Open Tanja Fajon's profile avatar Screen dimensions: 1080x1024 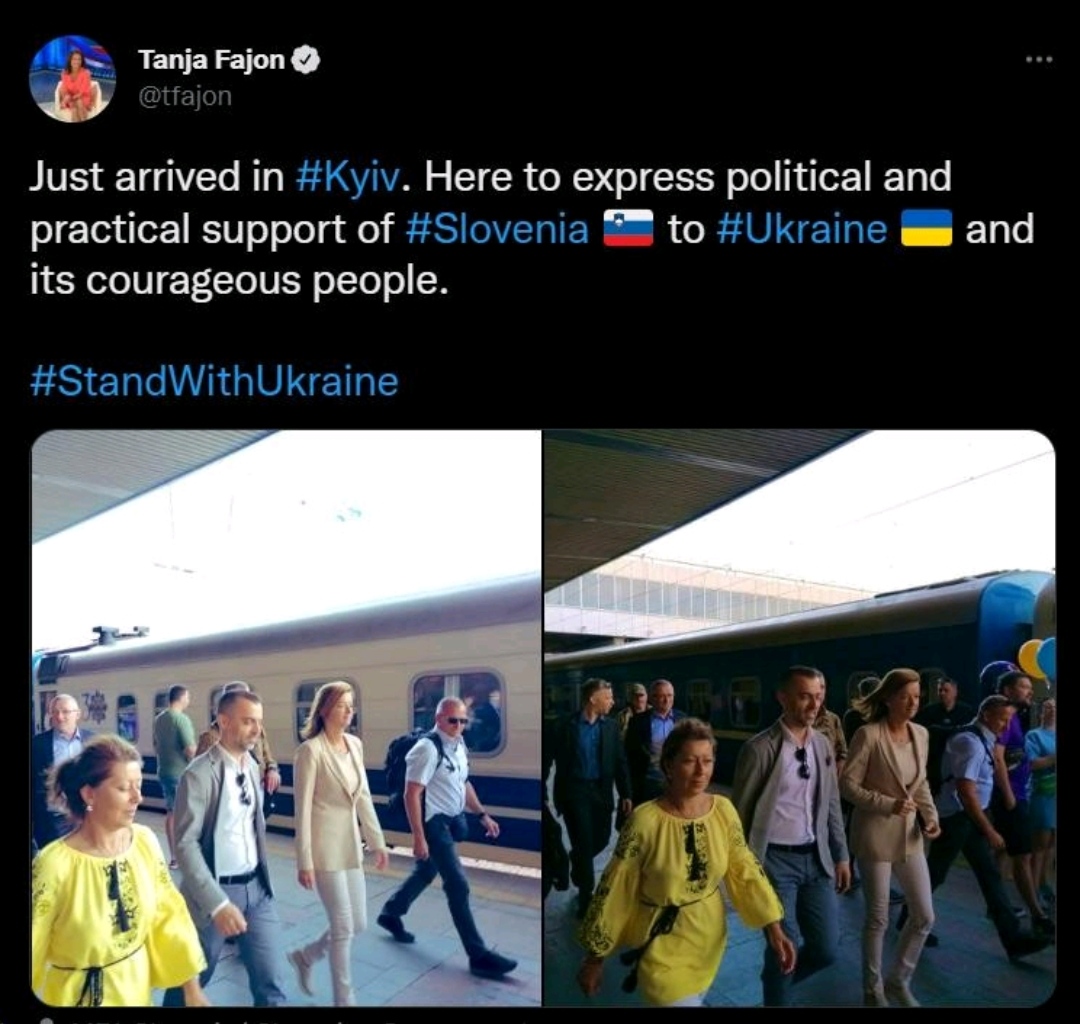[72, 79]
